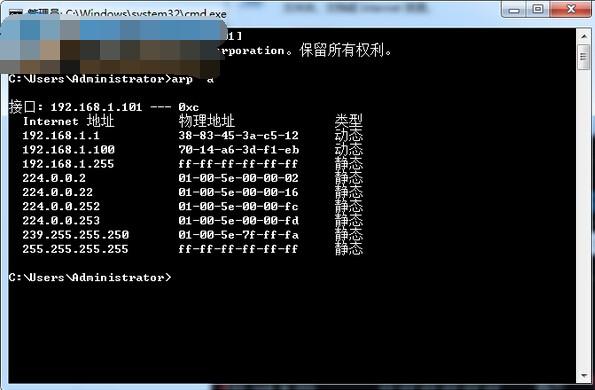The width and height of the screenshot is (595, 390).
Task: Click 静态 type for 255.255.255.255
Action: click(x=349, y=249)
